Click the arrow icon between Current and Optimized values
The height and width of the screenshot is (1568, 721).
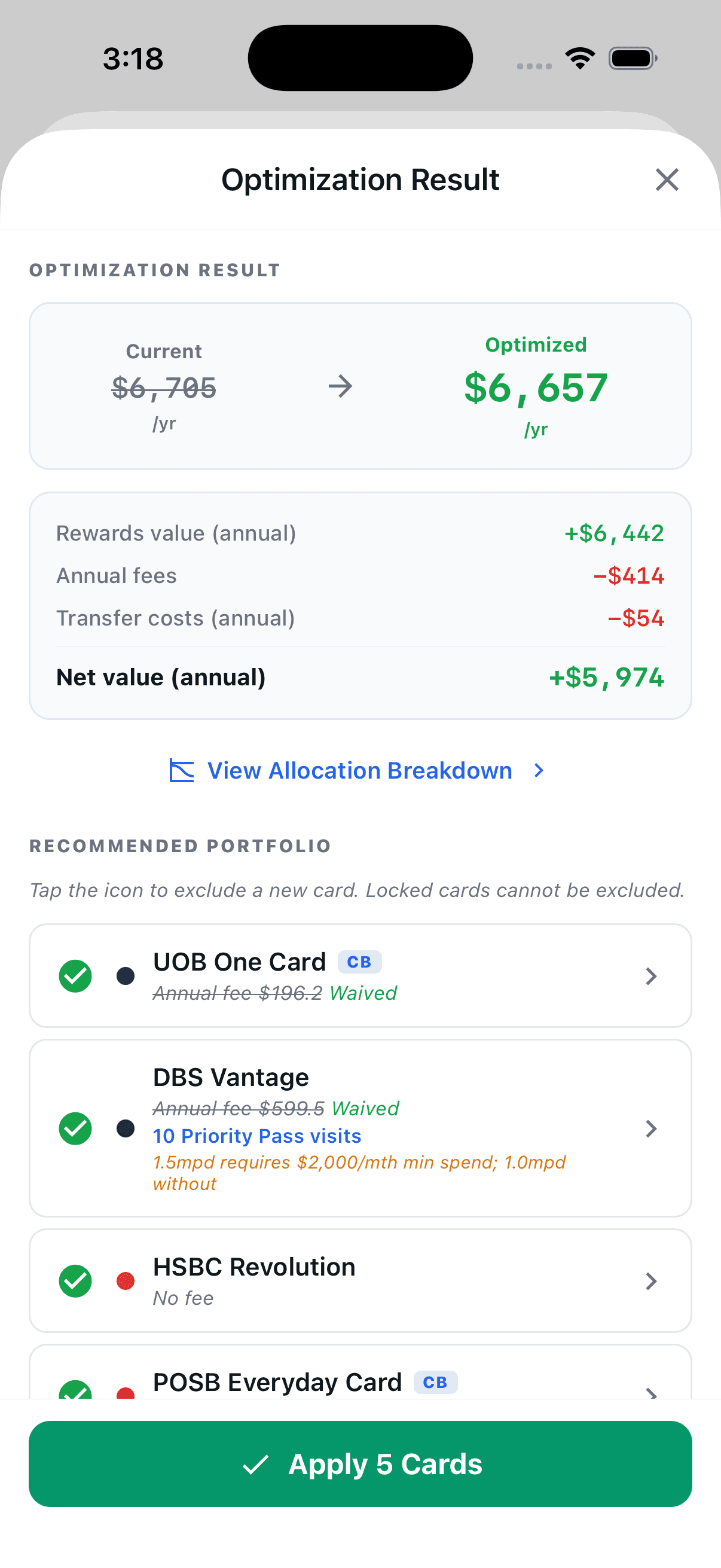(x=341, y=386)
